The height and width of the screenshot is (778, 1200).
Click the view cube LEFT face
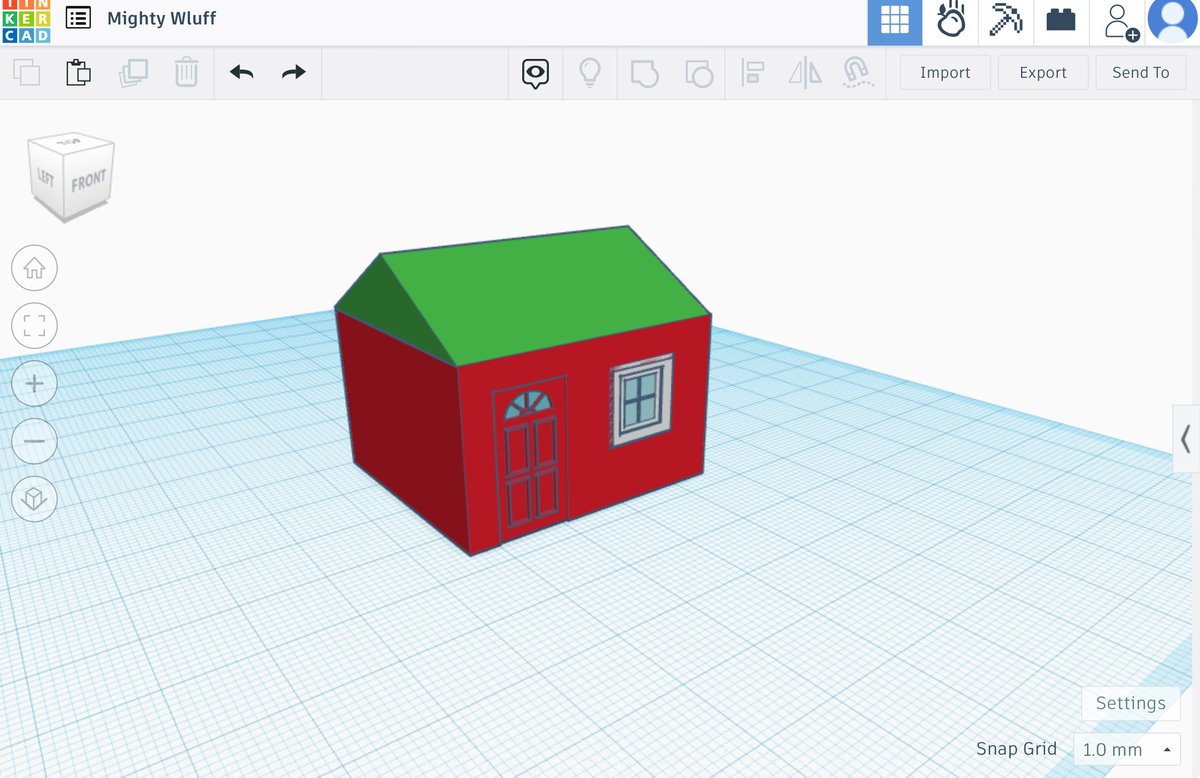[x=46, y=177]
